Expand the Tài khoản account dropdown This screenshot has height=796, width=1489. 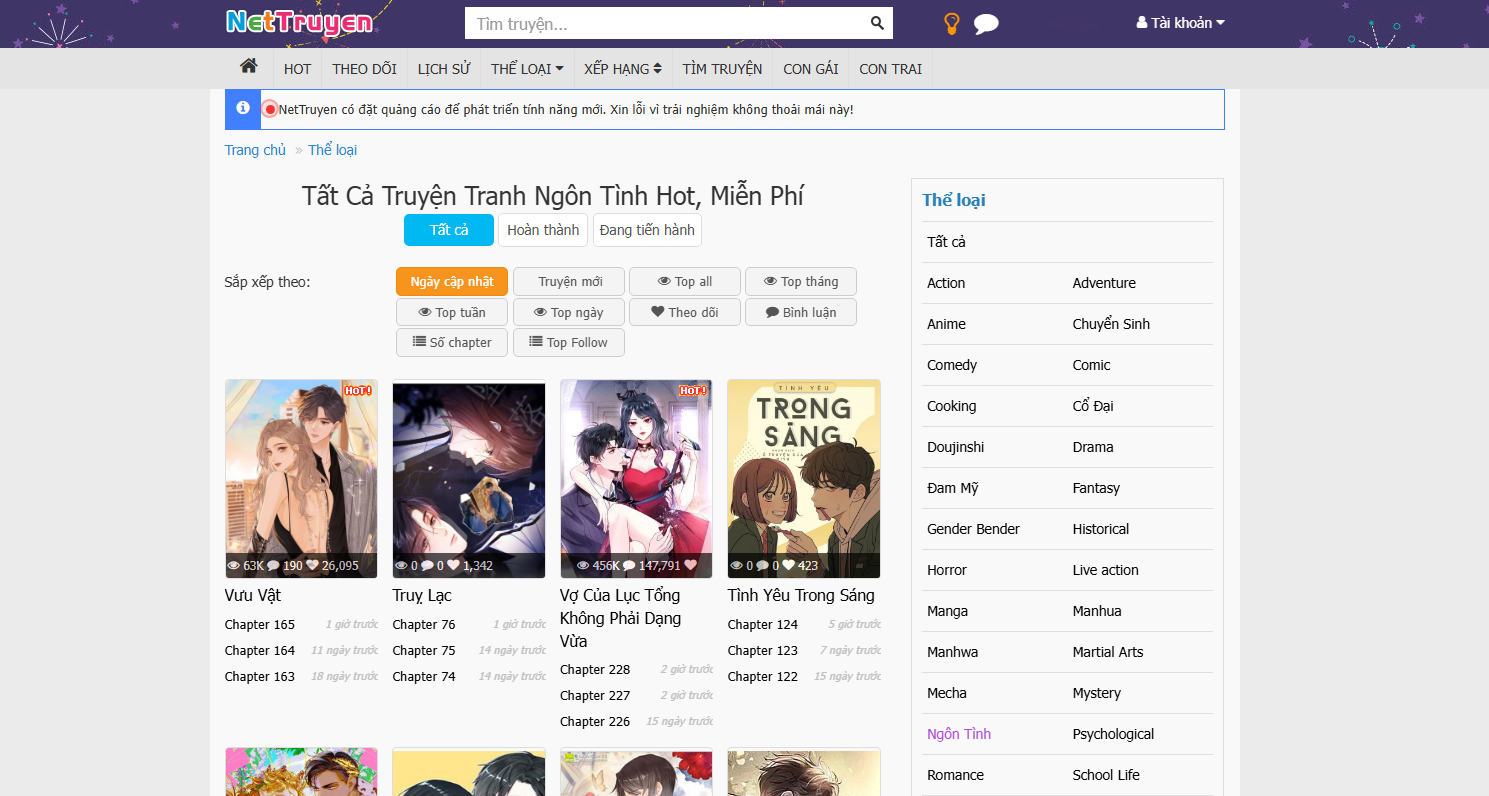[1180, 23]
